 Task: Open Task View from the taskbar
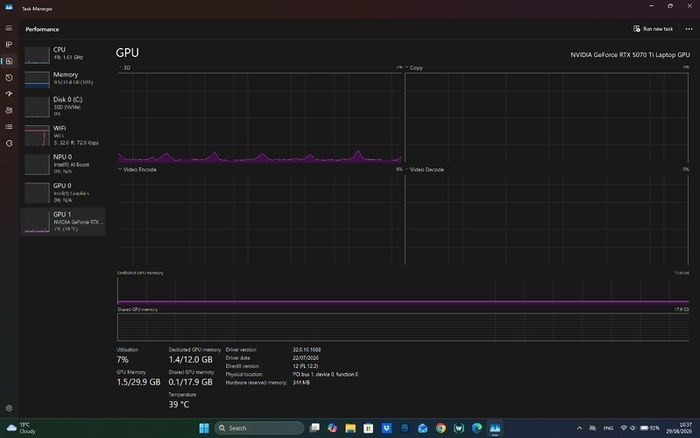(x=315, y=428)
